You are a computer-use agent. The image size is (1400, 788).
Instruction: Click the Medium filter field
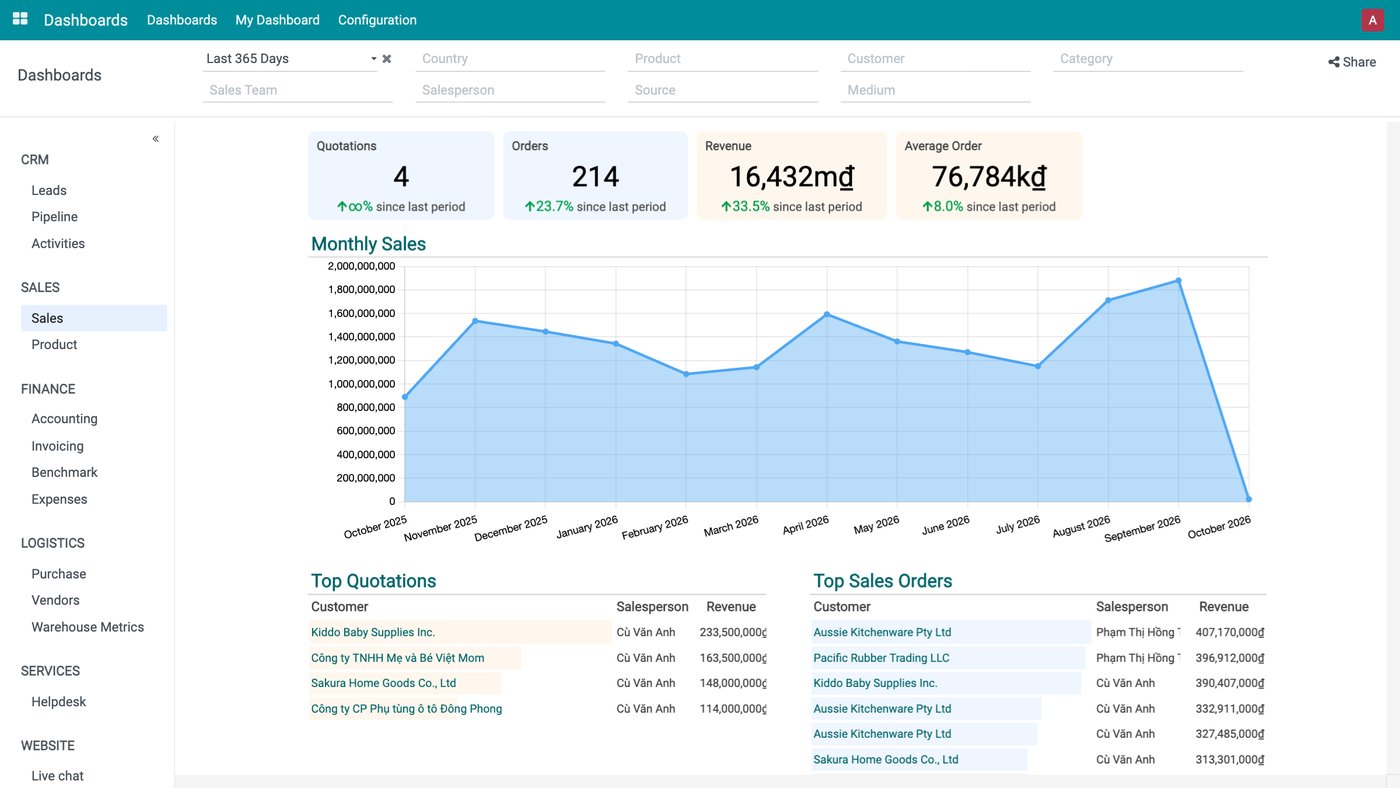click(935, 90)
